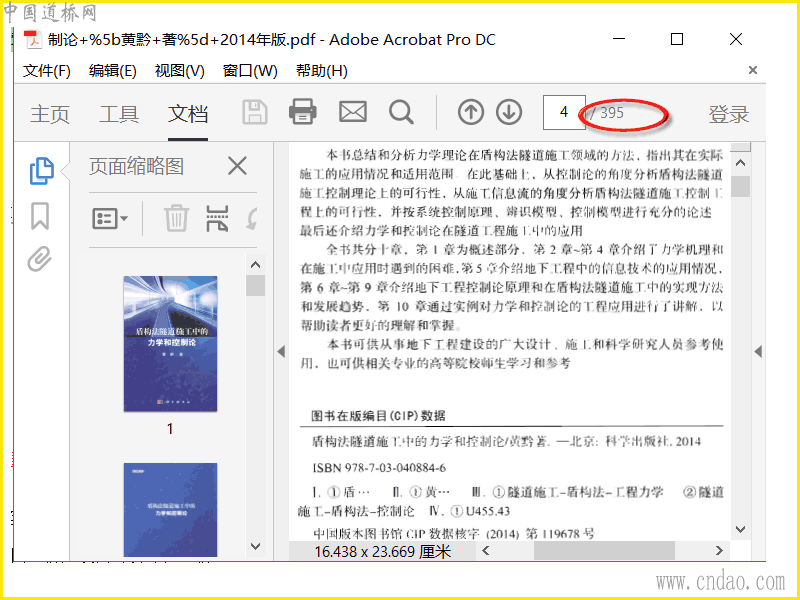Image resolution: width=800 pixels, height=600 pixels.
Task: Expand right tools pane arrow
Action: [x=758, y=352]
